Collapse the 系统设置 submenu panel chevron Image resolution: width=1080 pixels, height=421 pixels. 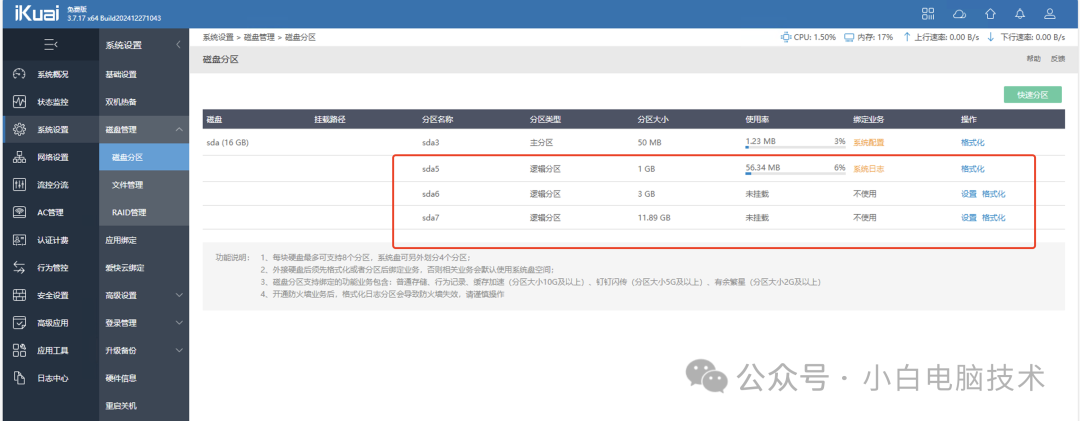tap(178, 45)
